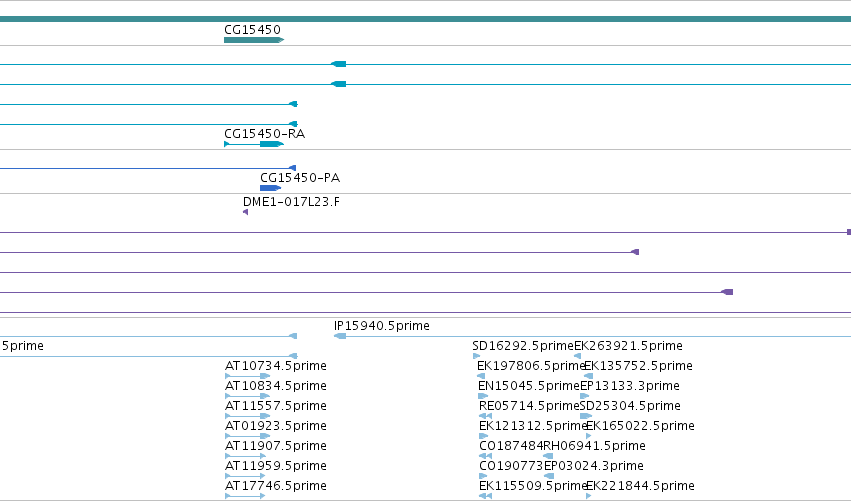
Task: Select the AT10834.5prime arrow glyph
Action: [247, 396]
